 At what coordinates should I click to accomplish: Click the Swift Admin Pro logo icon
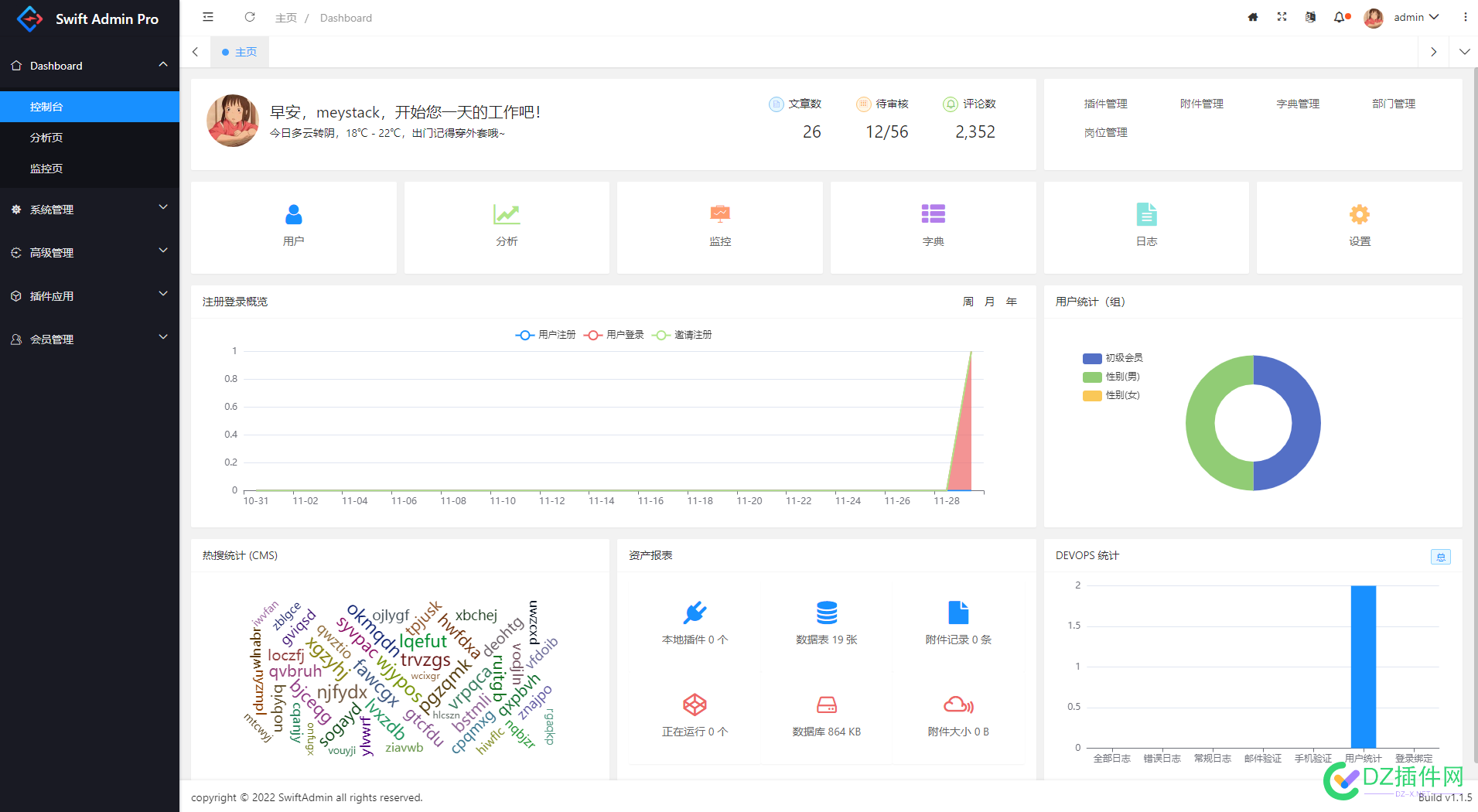click(x=29, y=19)
